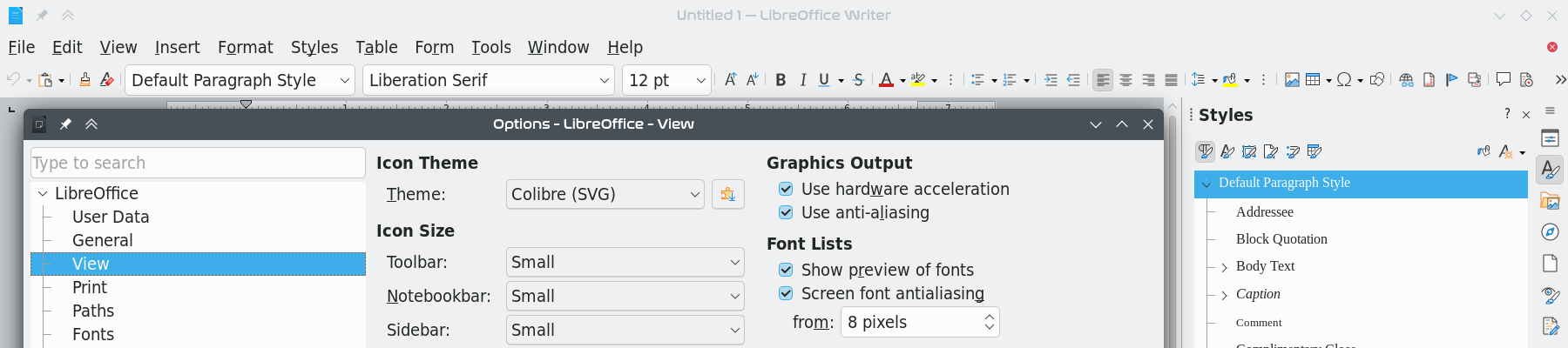
Task: Insert an image using the toolbar icon
Action: pos(1292,80)
